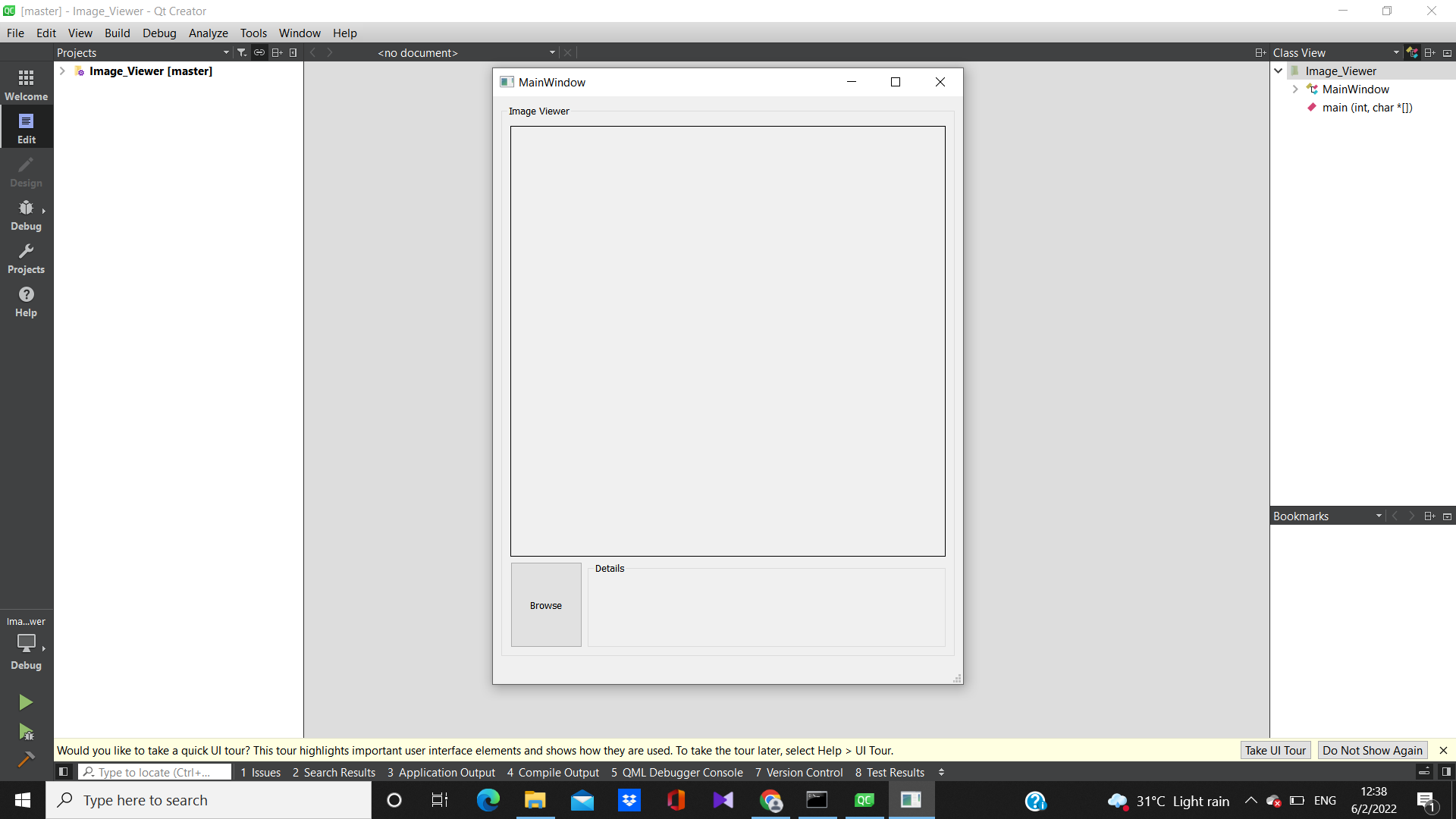Click Do Not Show Again button
This screenshot has width=1456, height=819.
coord(1373,750)
